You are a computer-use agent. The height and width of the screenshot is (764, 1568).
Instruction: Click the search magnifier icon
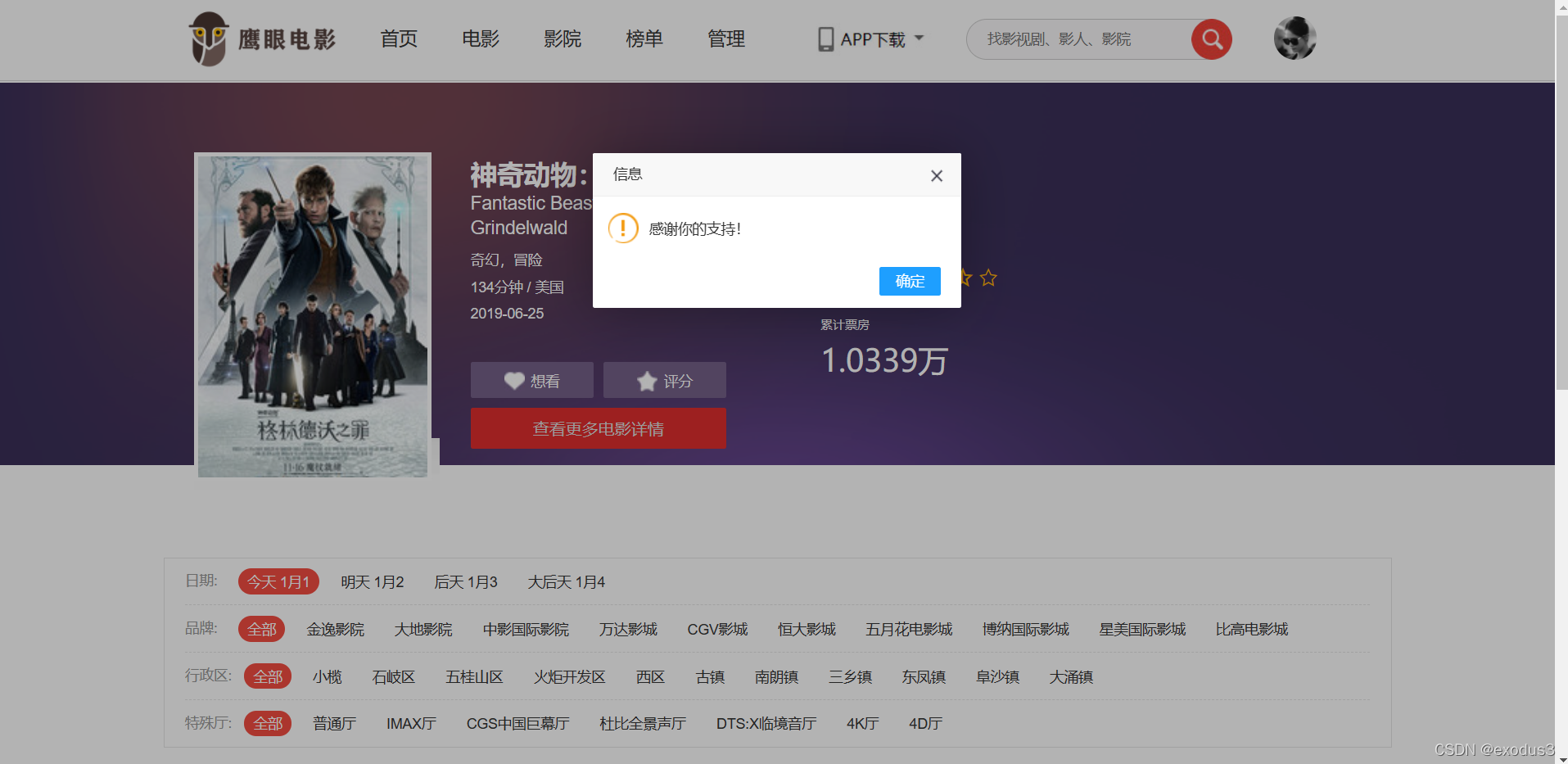click(1211, 38)
